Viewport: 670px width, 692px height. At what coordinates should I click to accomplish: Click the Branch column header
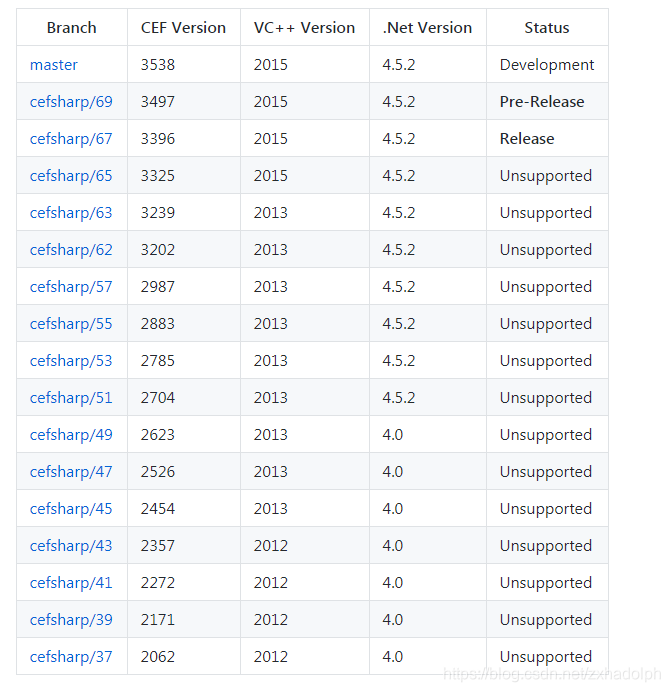[x=72, y=28]
